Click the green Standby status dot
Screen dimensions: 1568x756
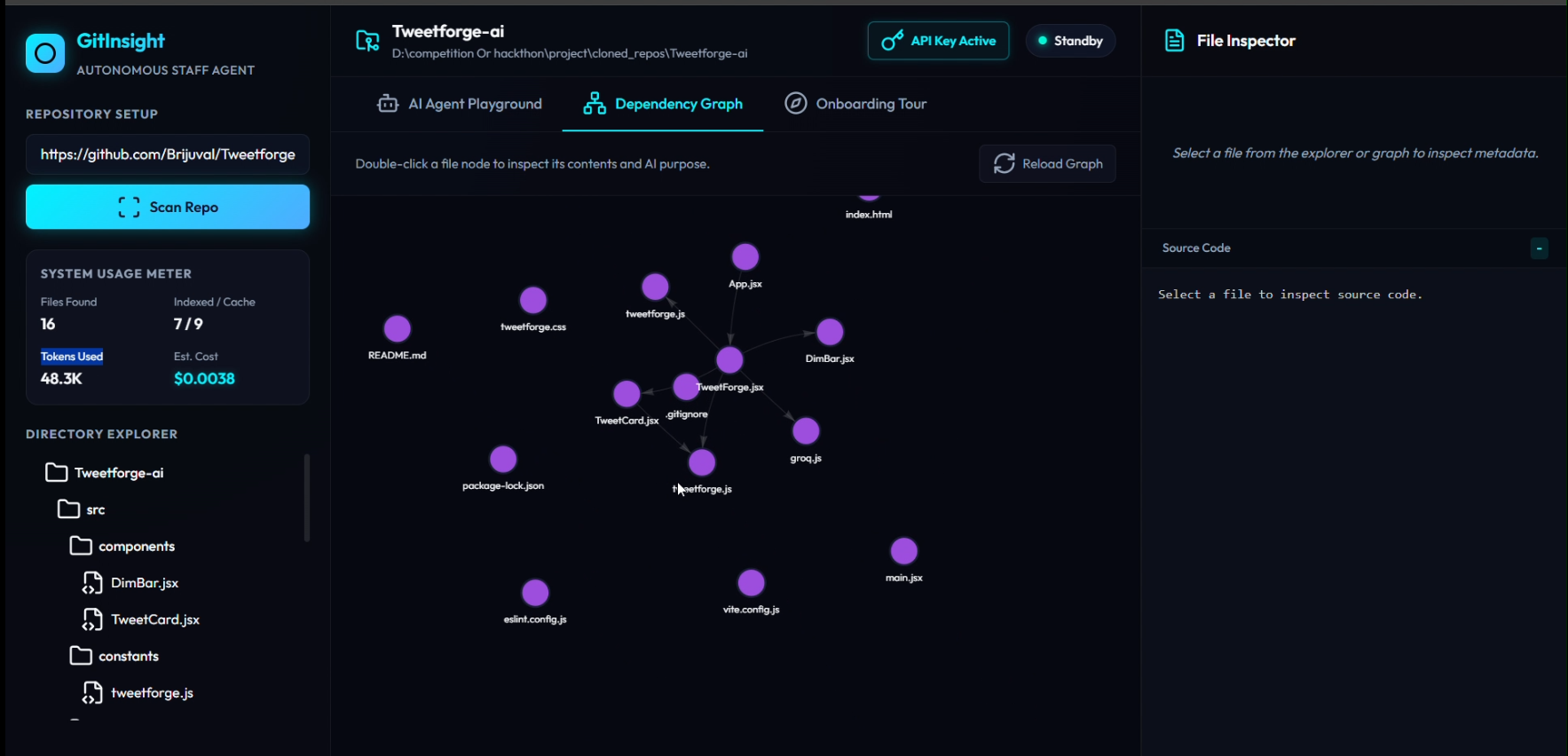click(1043, 41)
